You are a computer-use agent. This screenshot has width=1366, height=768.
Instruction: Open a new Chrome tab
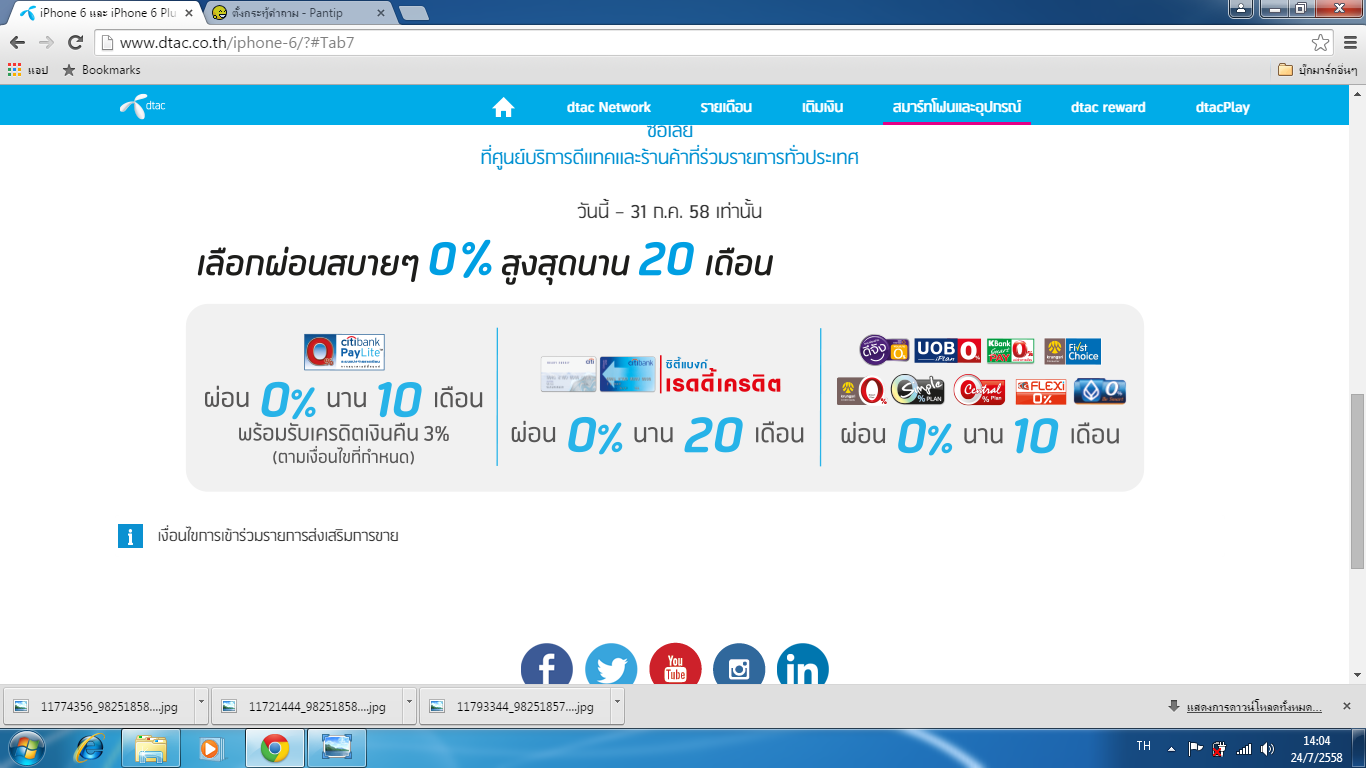[x=413, y=13]
